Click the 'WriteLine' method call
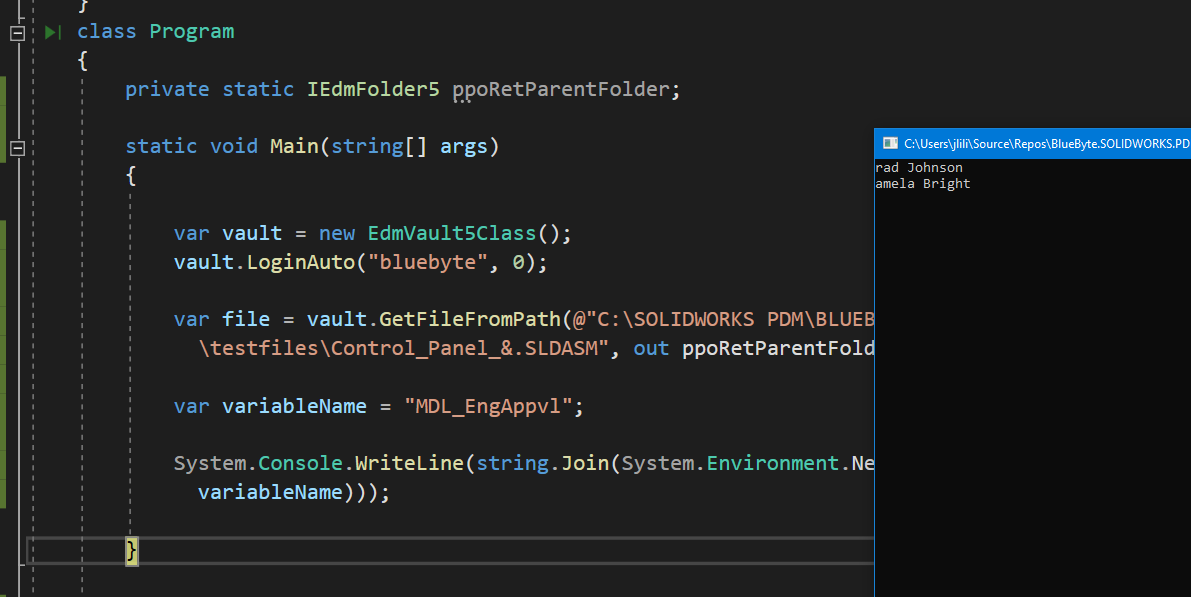This screenshot has height=597, width=1191. pos(409,463)
